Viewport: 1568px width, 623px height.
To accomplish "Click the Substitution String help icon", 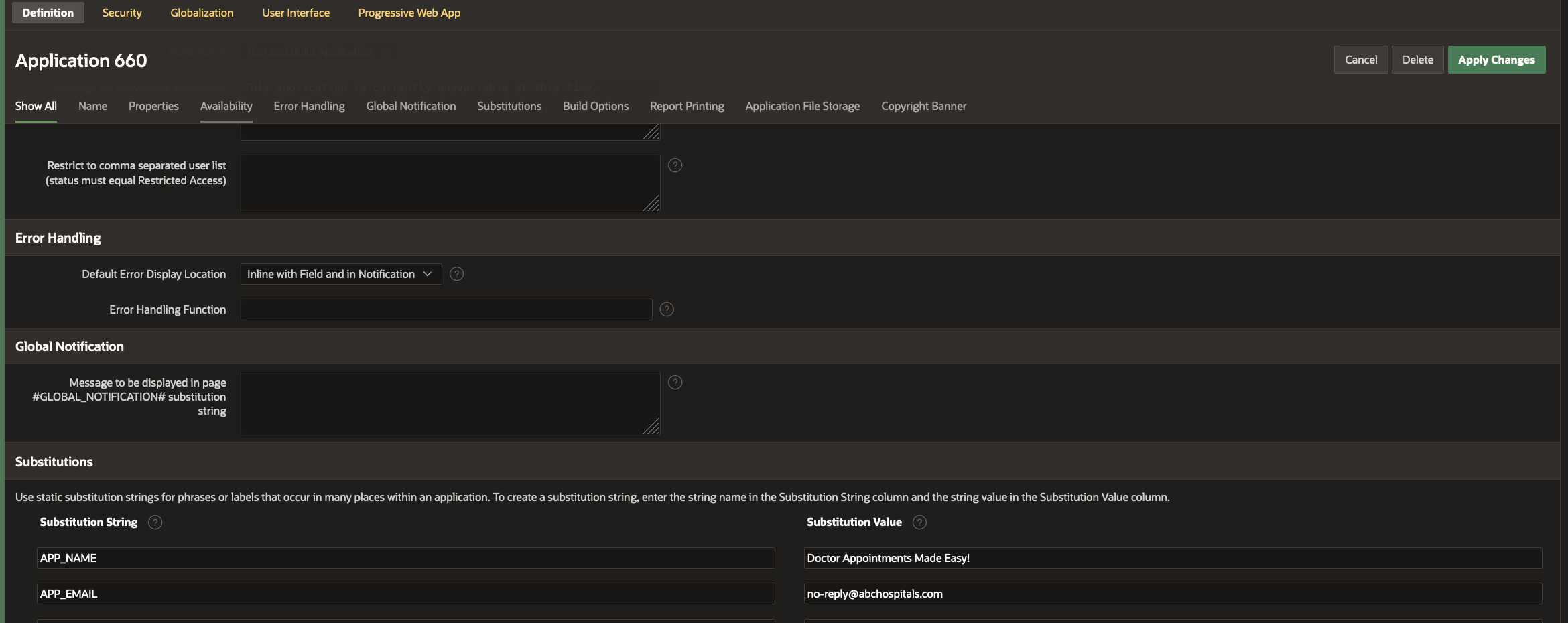I will 155,523.
